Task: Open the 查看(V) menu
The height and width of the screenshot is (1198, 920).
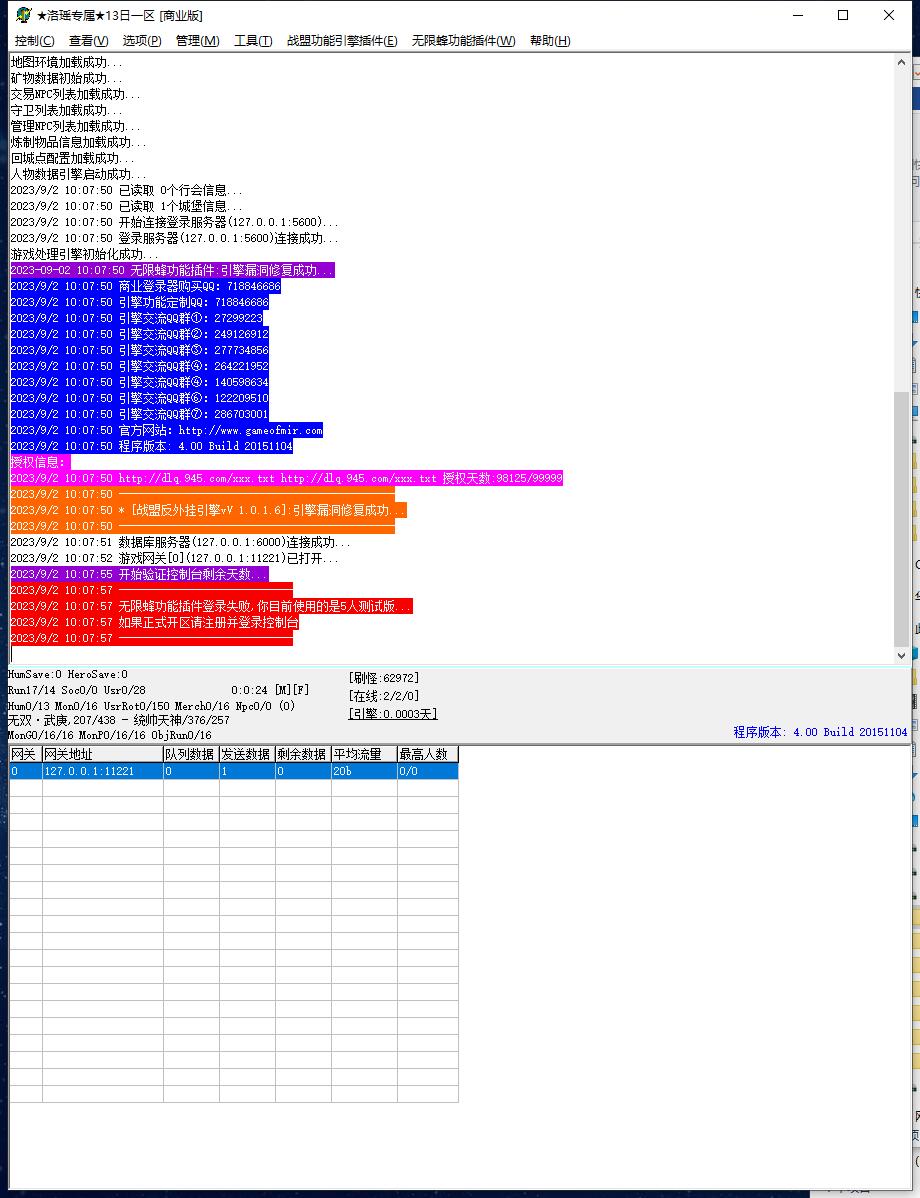Action: pos(89,40)
